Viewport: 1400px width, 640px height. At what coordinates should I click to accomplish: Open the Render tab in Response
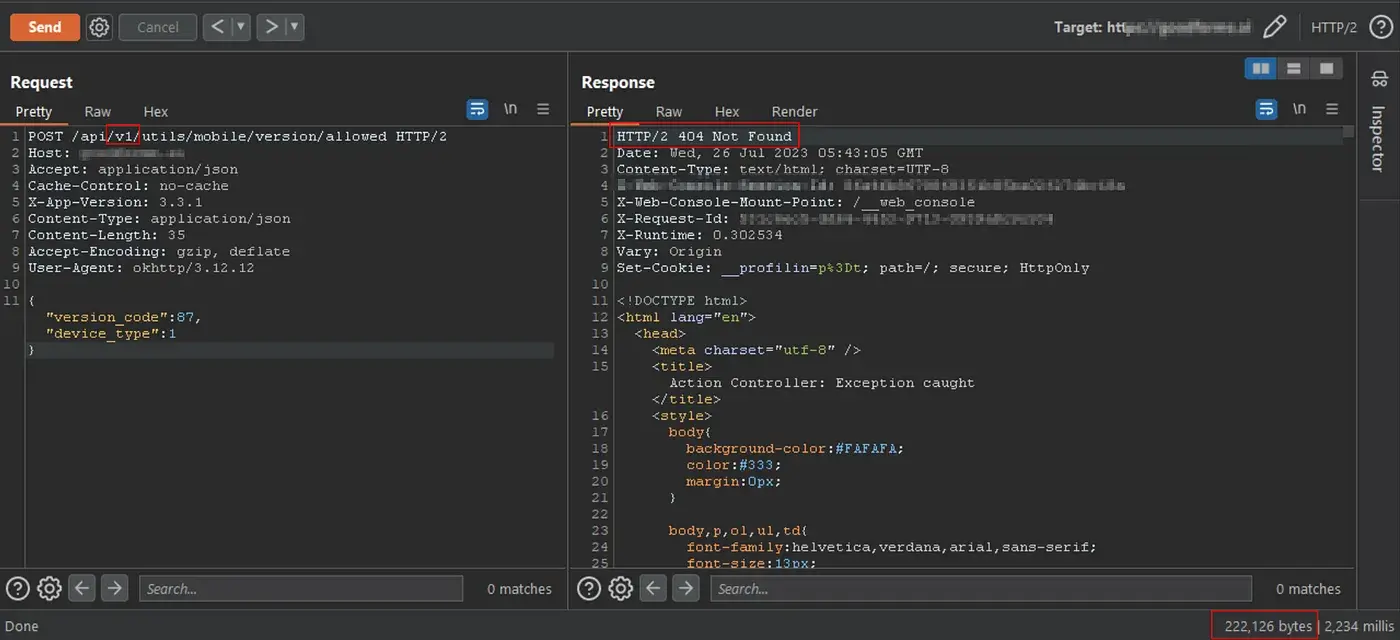(x=794, y=111)
